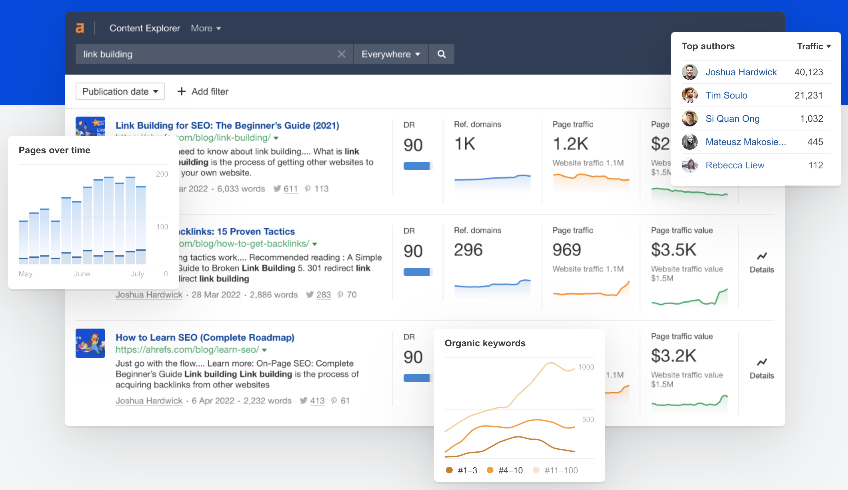Open the More menu
The image size is (848, 490).
point(206,28)
